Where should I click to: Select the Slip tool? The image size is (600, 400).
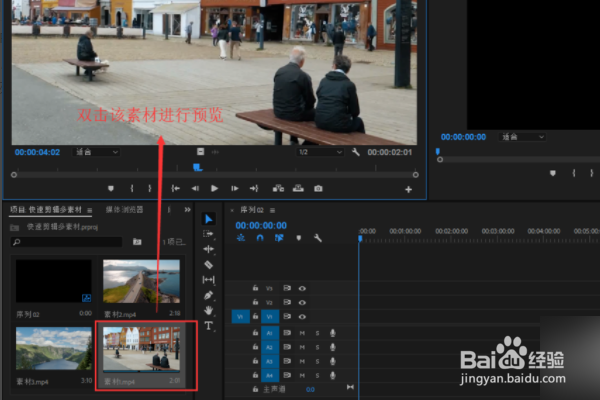(x=209, y=280)
